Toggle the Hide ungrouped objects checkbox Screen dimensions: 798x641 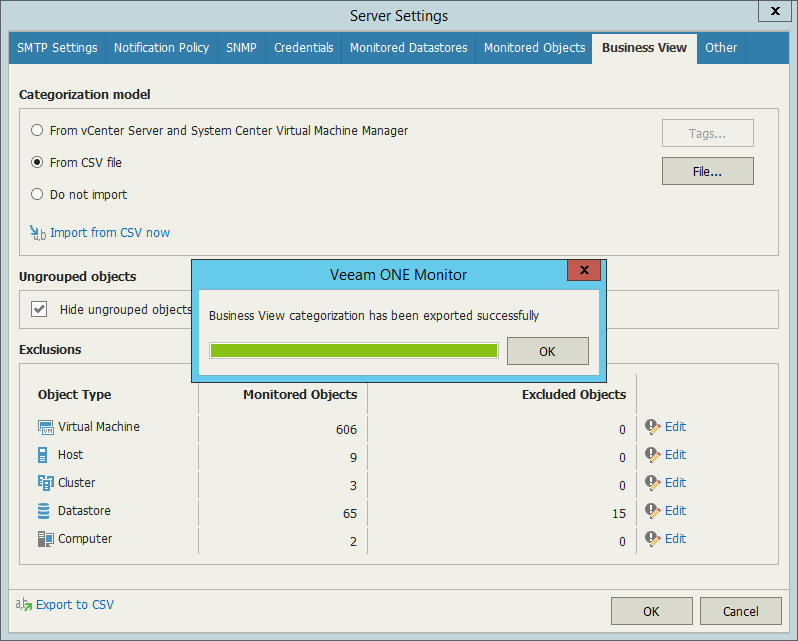coord(39,309)
